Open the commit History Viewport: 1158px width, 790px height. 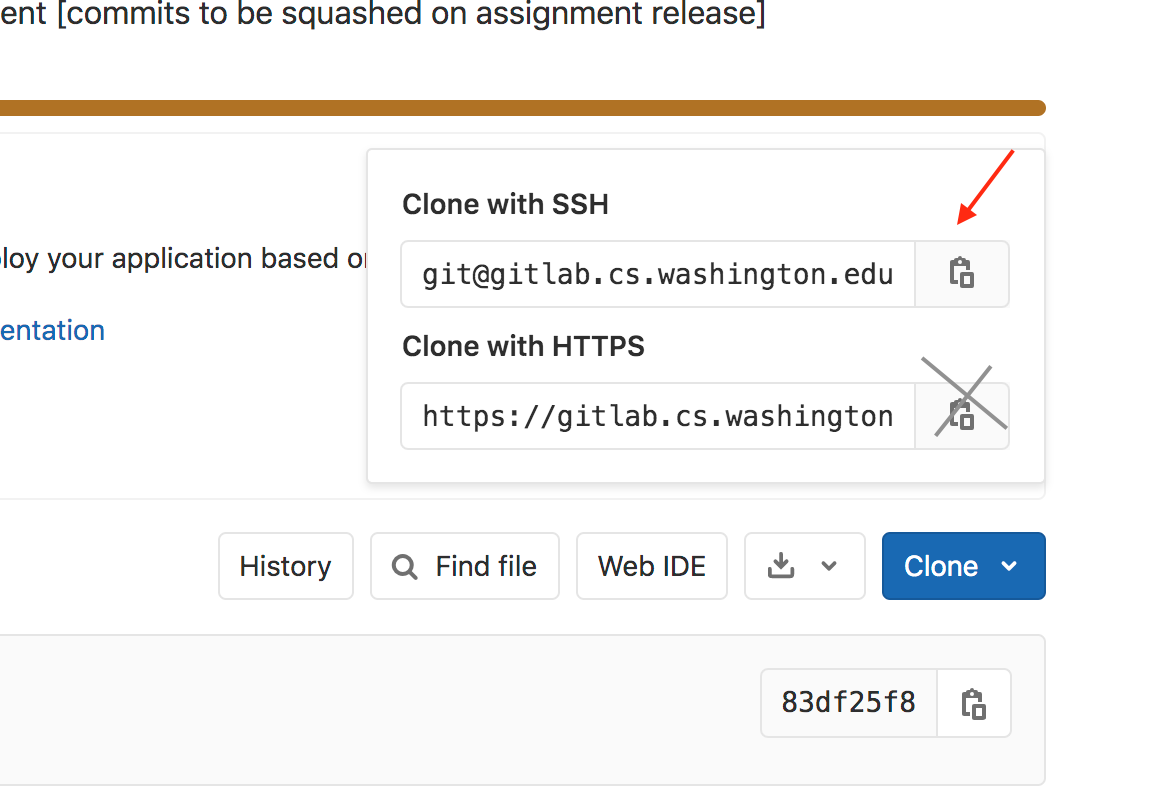[285, 566]
